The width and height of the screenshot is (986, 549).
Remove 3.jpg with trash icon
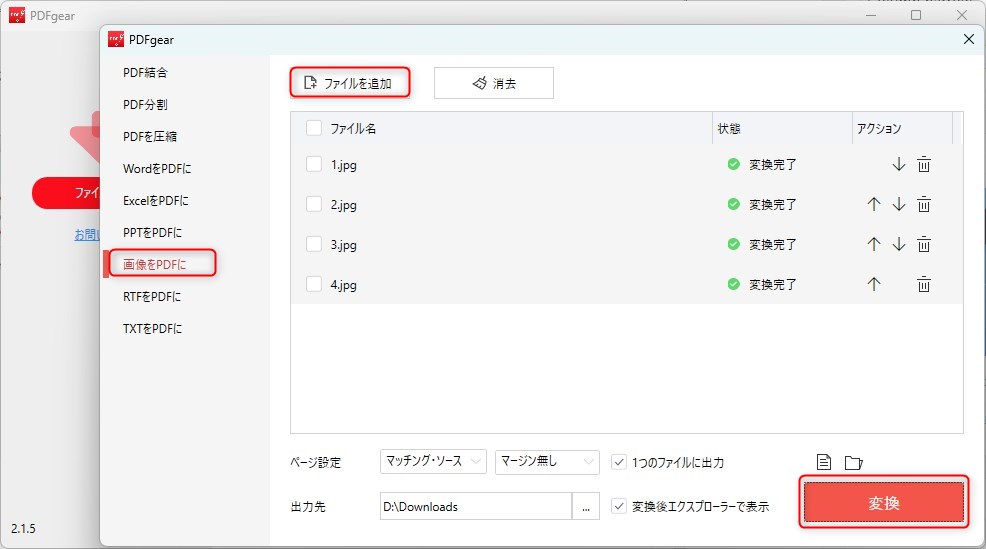click(924, 245)
